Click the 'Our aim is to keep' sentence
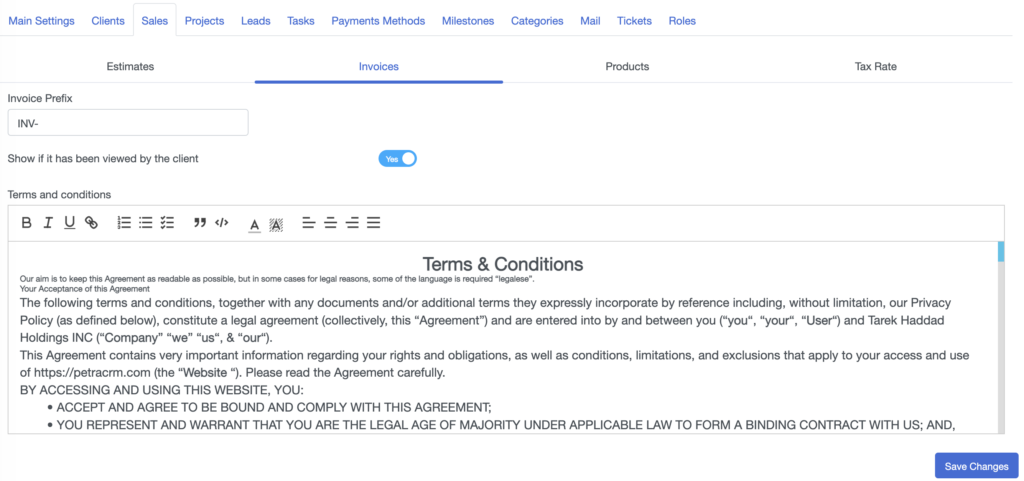Viewport: 1024px width, 481px height. pos(278,279)
